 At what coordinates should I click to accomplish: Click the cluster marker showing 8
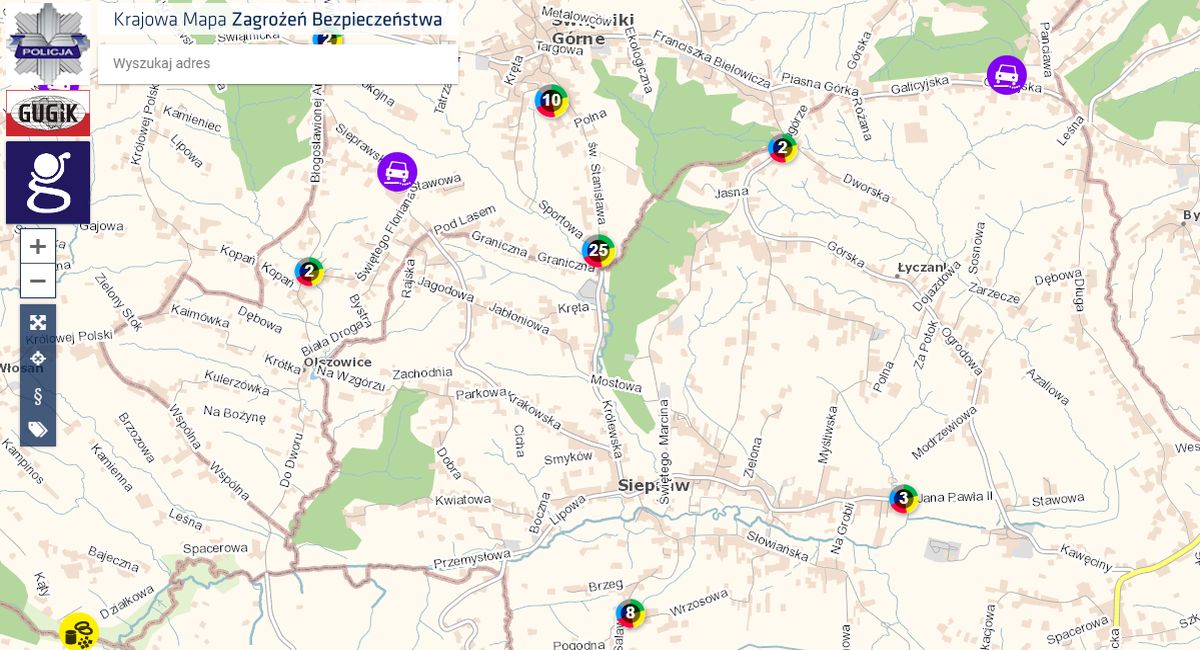pyautogui.click(x=629, y=612)
